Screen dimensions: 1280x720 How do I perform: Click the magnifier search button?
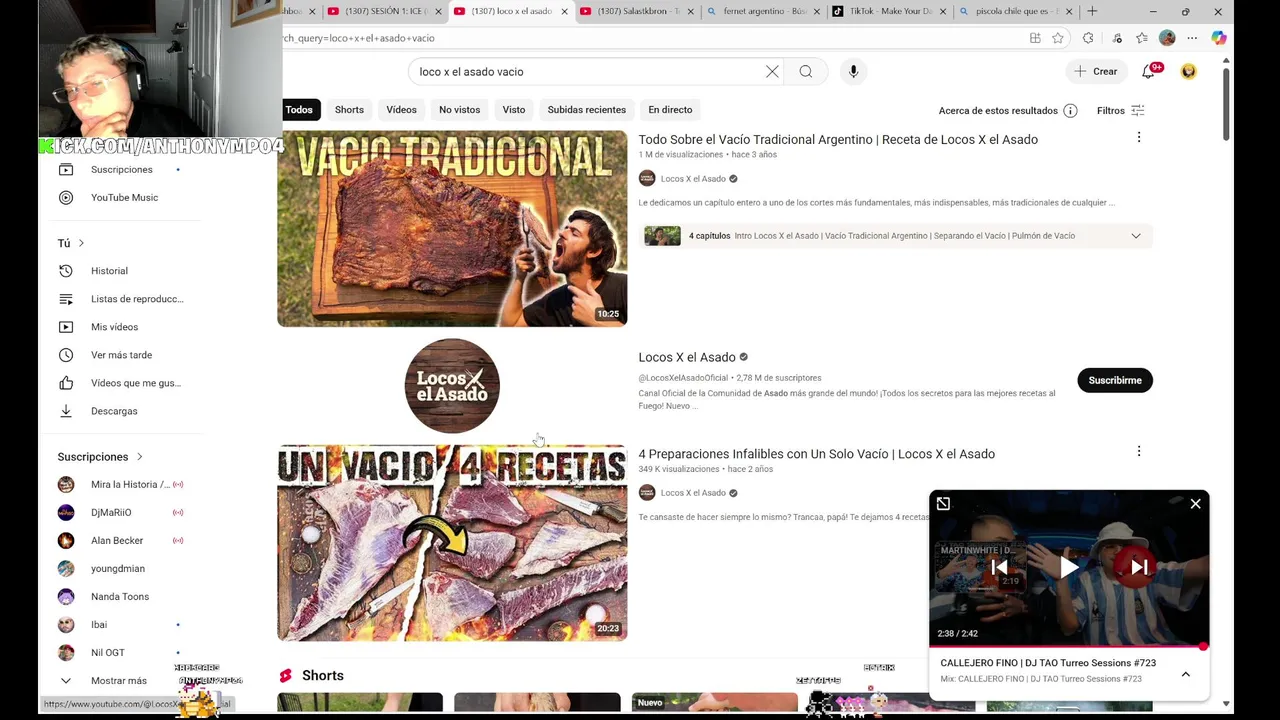tap(806, 72)
